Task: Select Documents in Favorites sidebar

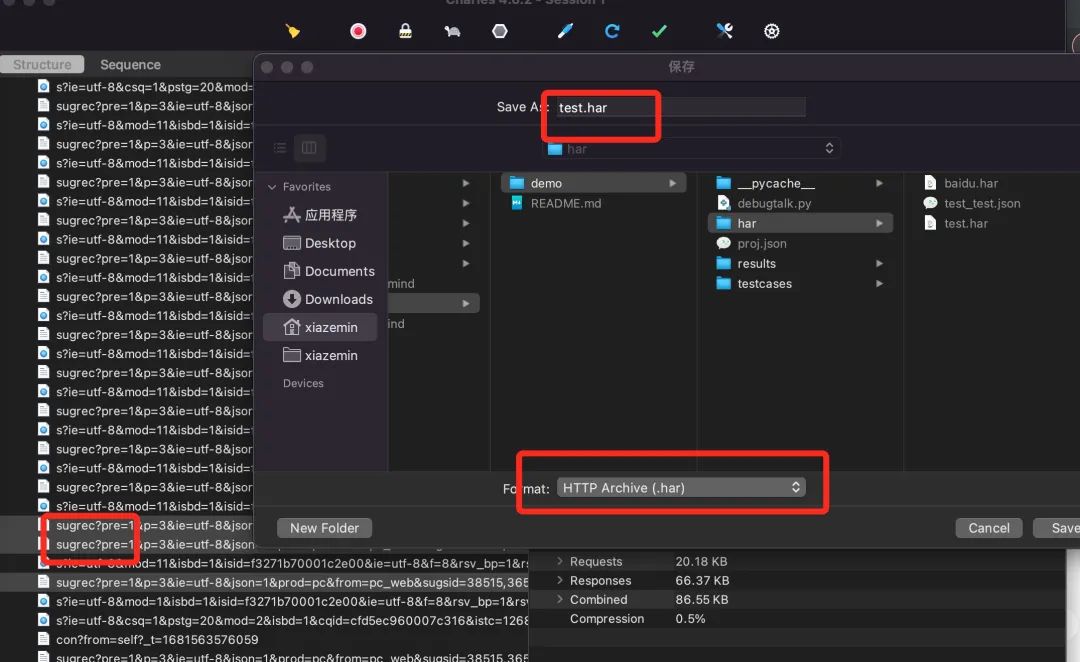Action: (x=320, y=271)
